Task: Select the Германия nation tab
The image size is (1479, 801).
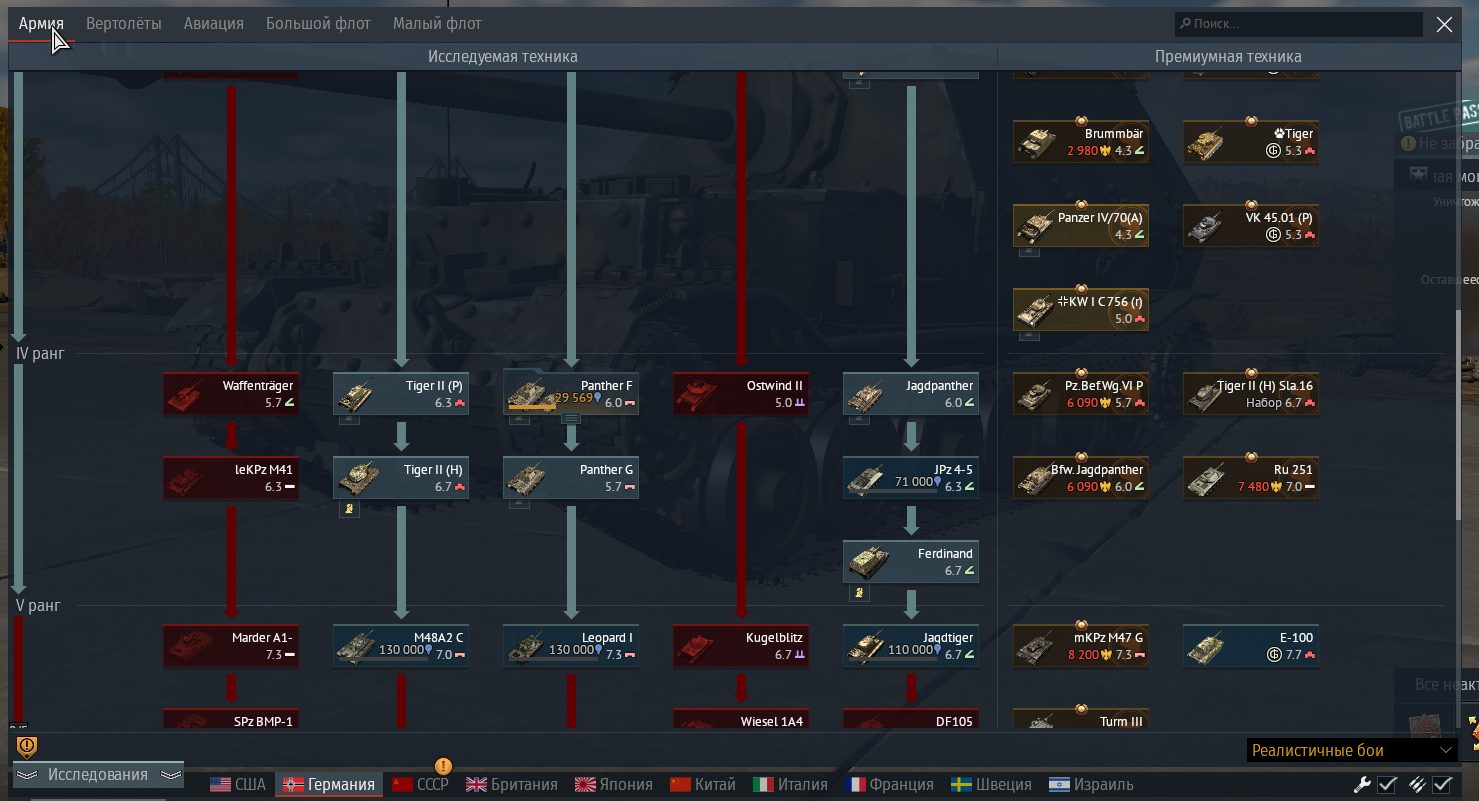Action: point(329,785)
